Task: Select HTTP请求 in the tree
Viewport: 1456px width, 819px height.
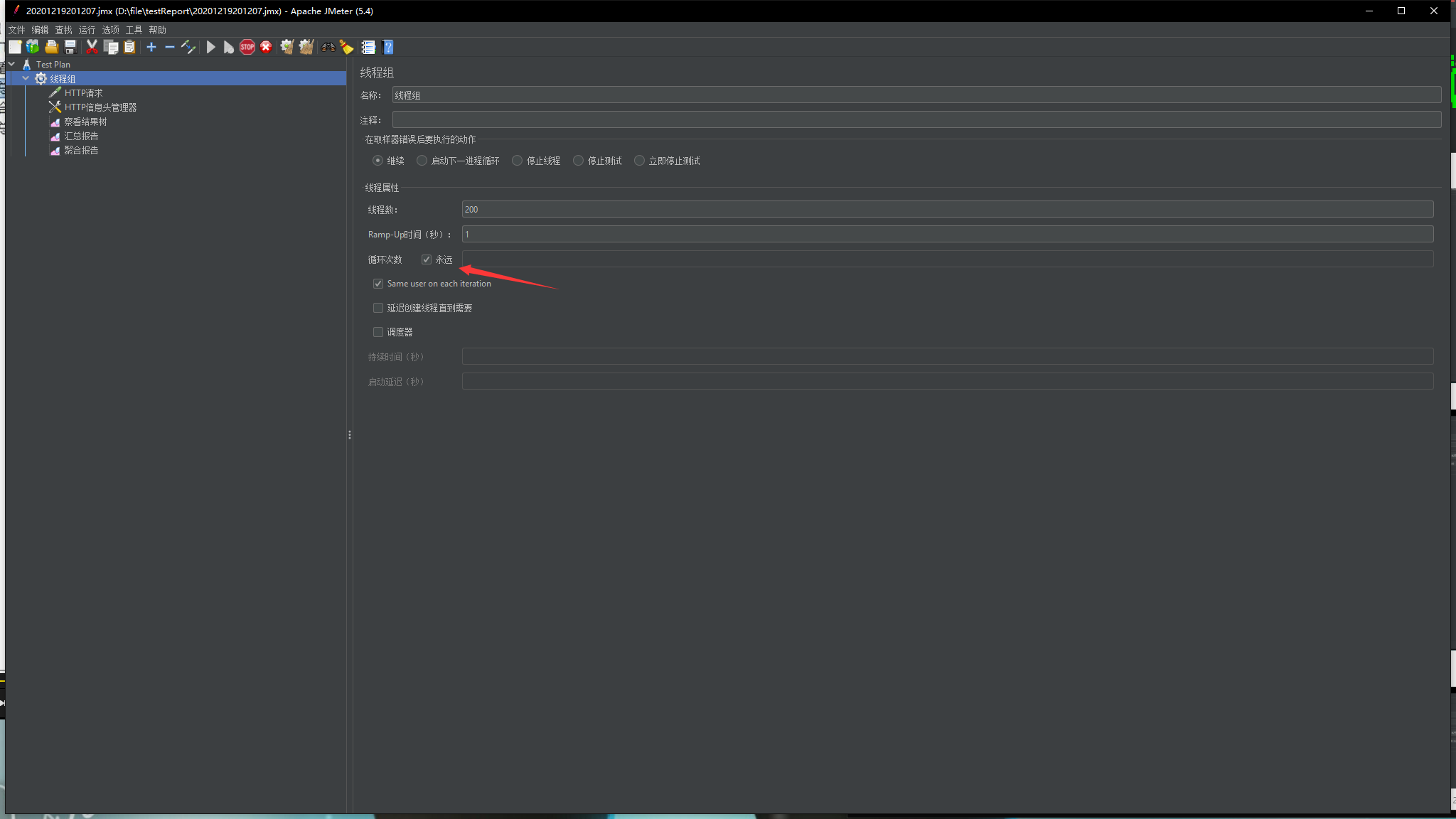Action: (83, 93)
